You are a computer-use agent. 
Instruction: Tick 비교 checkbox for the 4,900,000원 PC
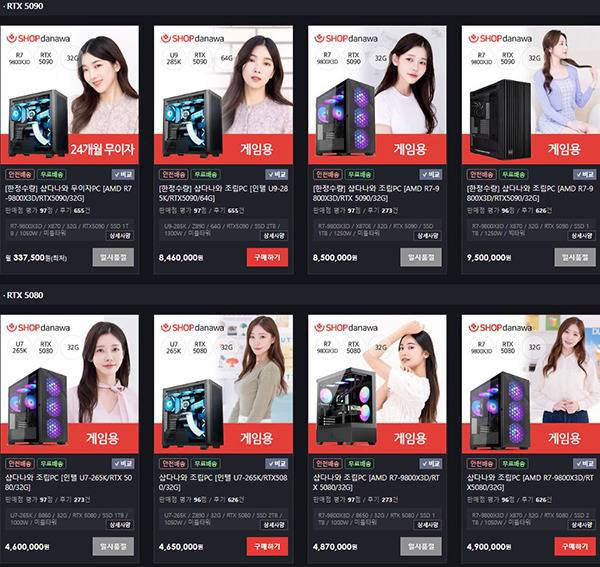[x=584, y=464]
